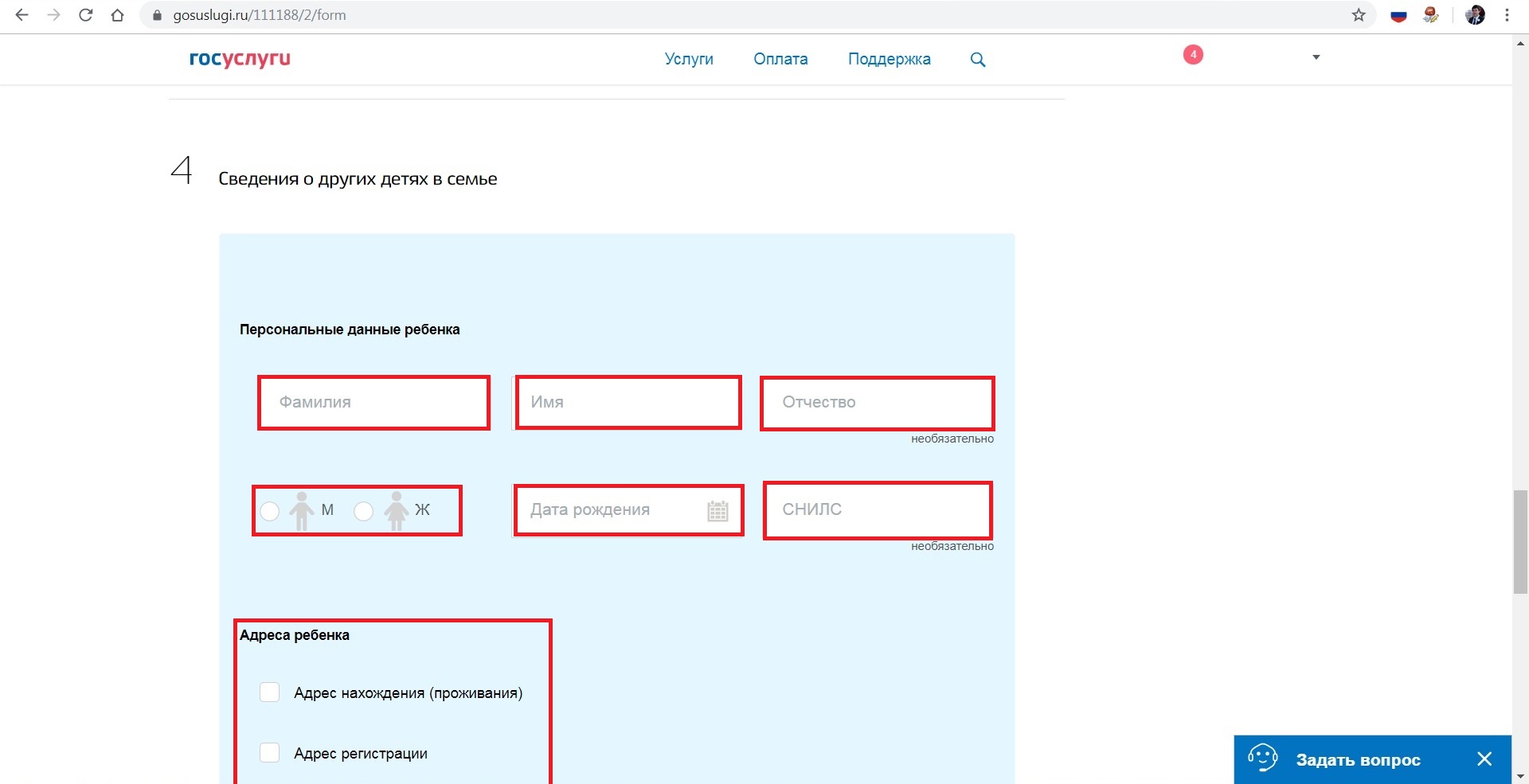This screenshot has height=784, width=1529.
Task: Open the red notifications badge
Action: 1192,55
